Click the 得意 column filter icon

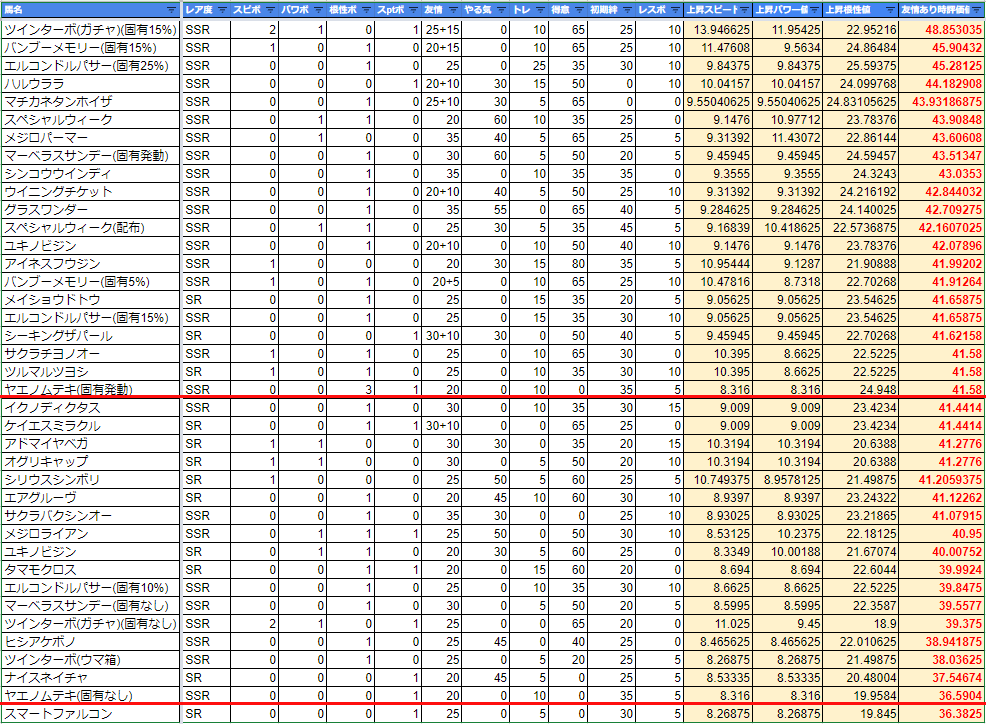(x=579, y=10)
